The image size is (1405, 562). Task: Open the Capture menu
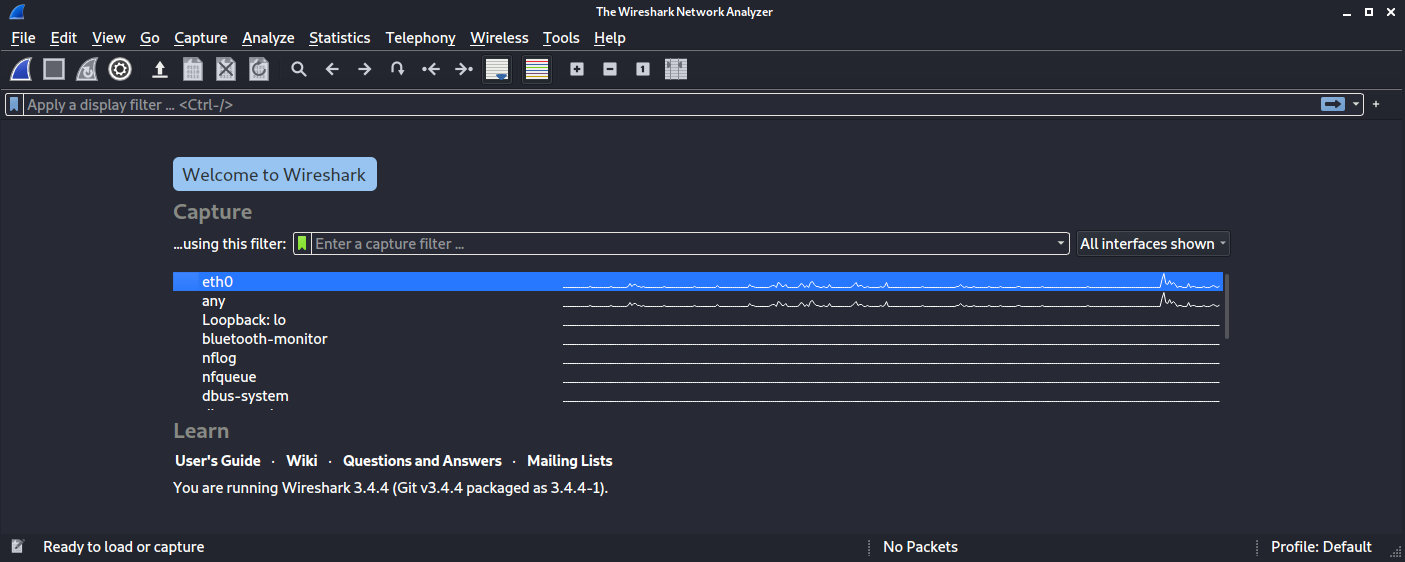click(201, 37)
